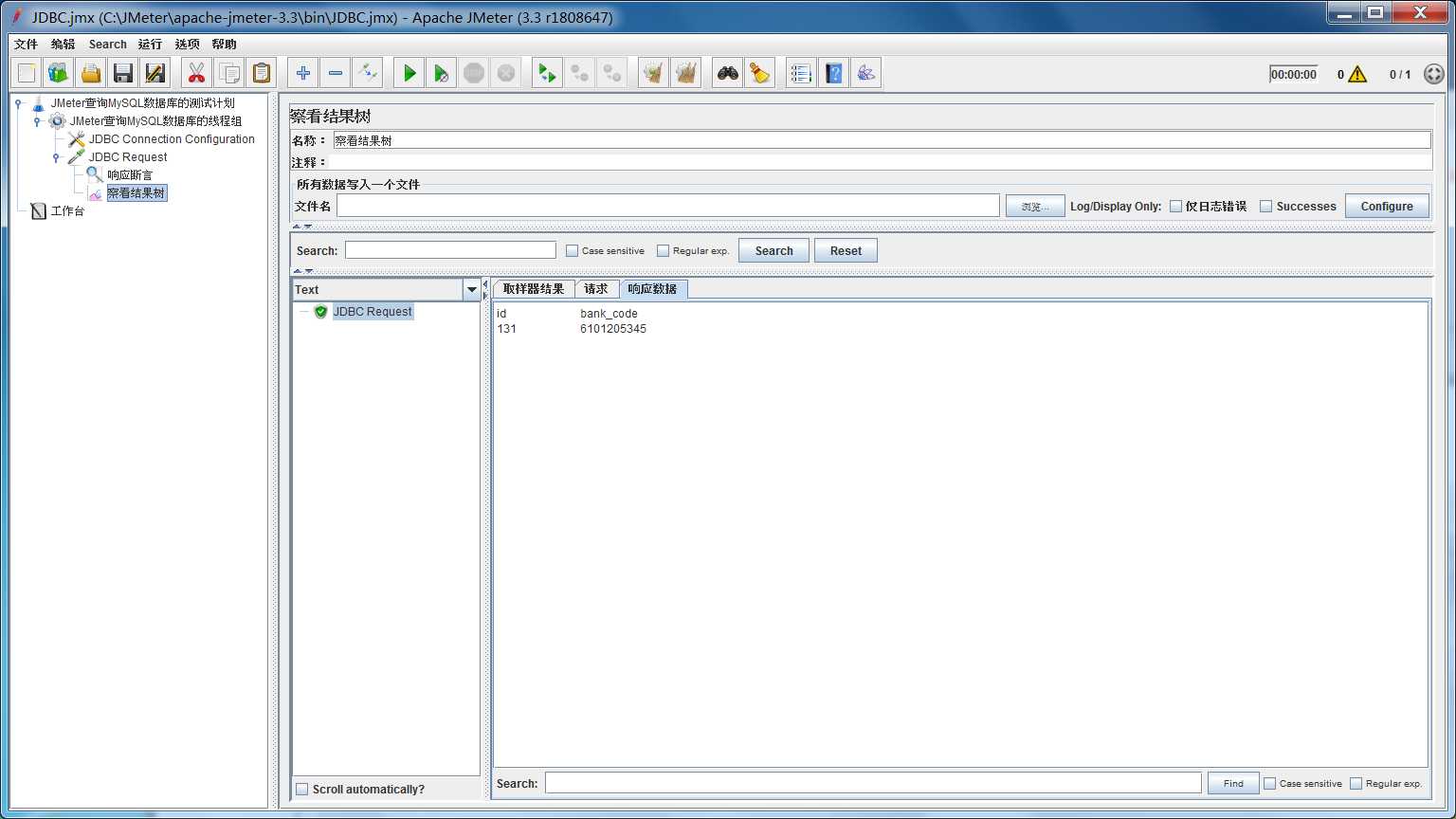Click the Reset button
Screen dimensions: 1456x819
pos(846,251)
